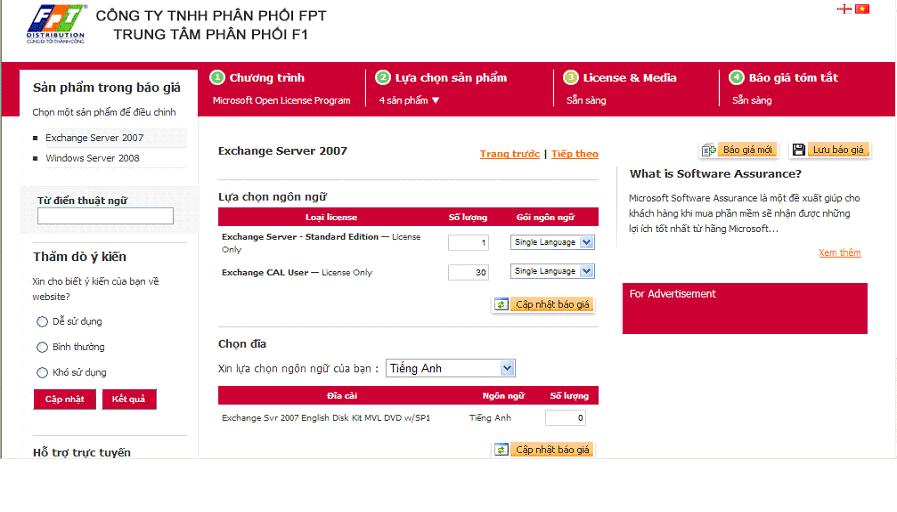This screenshot has width=897, height=512.
Task: Open the "License & Media" step tab
Action: (x=629, y=78)
